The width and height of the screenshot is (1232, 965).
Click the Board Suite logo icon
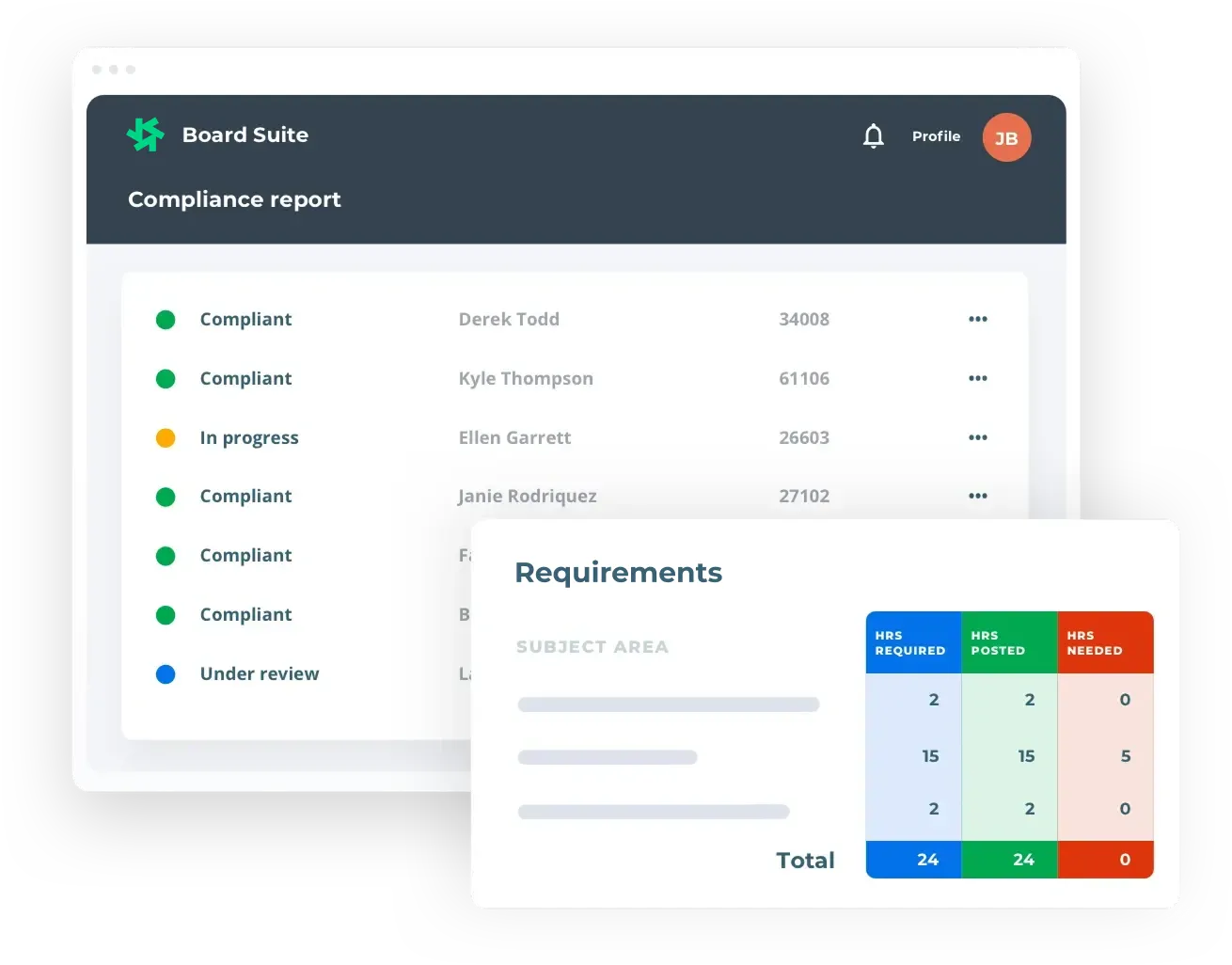[x=145, y=134]
